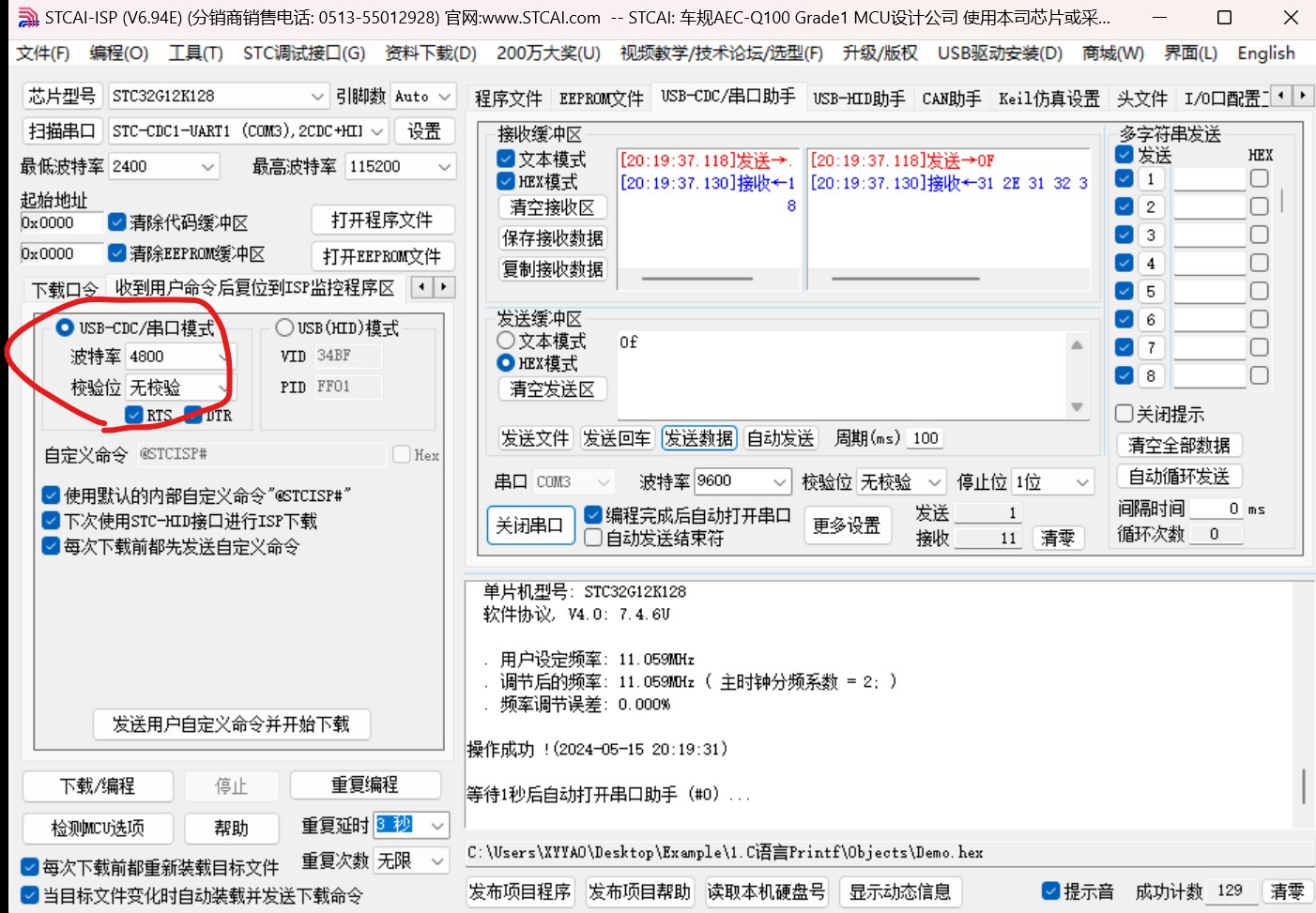Expand the 引脚数 Auto dropdown
Screen dimensions: 1316x913
(444, 96)
